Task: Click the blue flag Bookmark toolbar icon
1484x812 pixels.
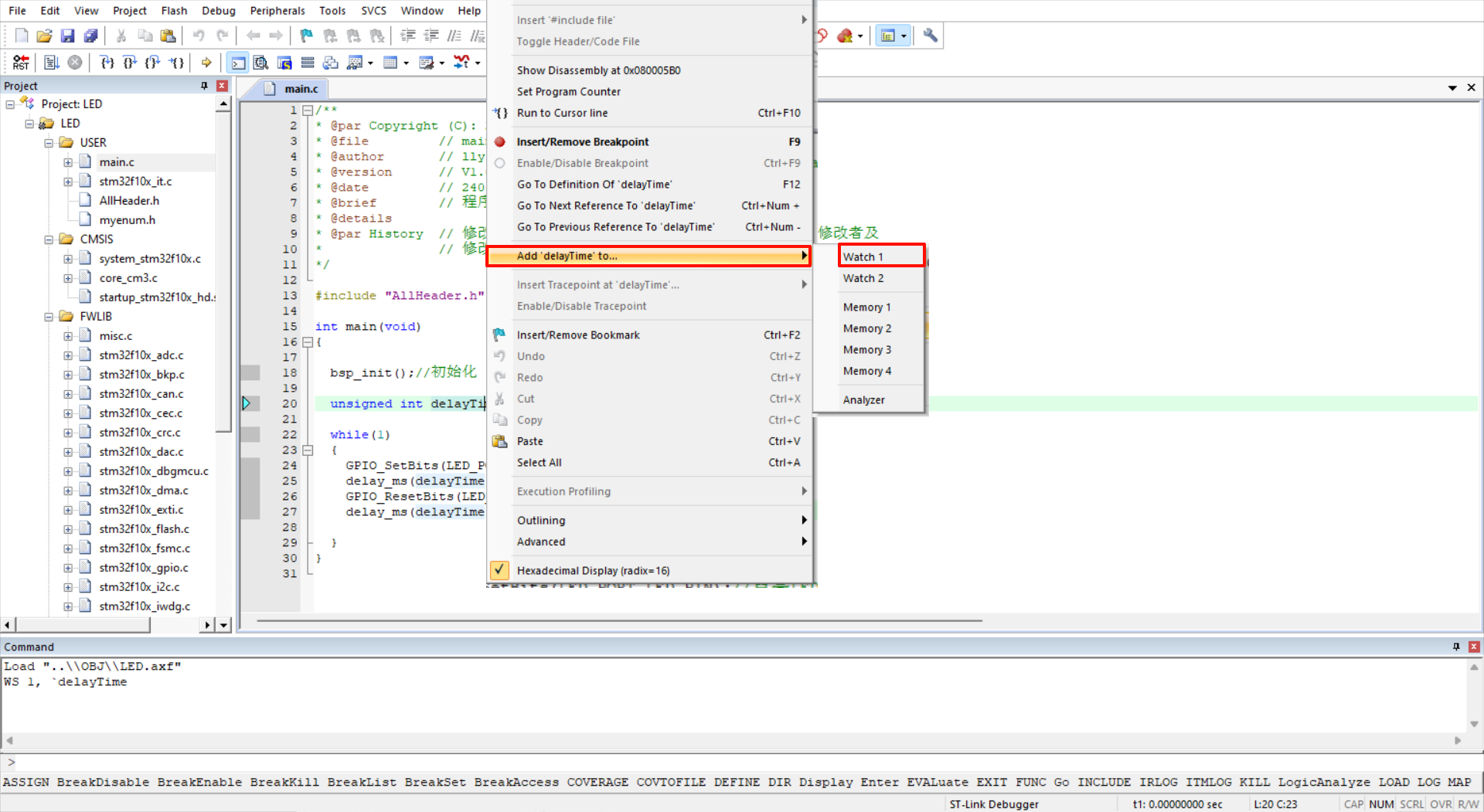Action: point(307,36)
